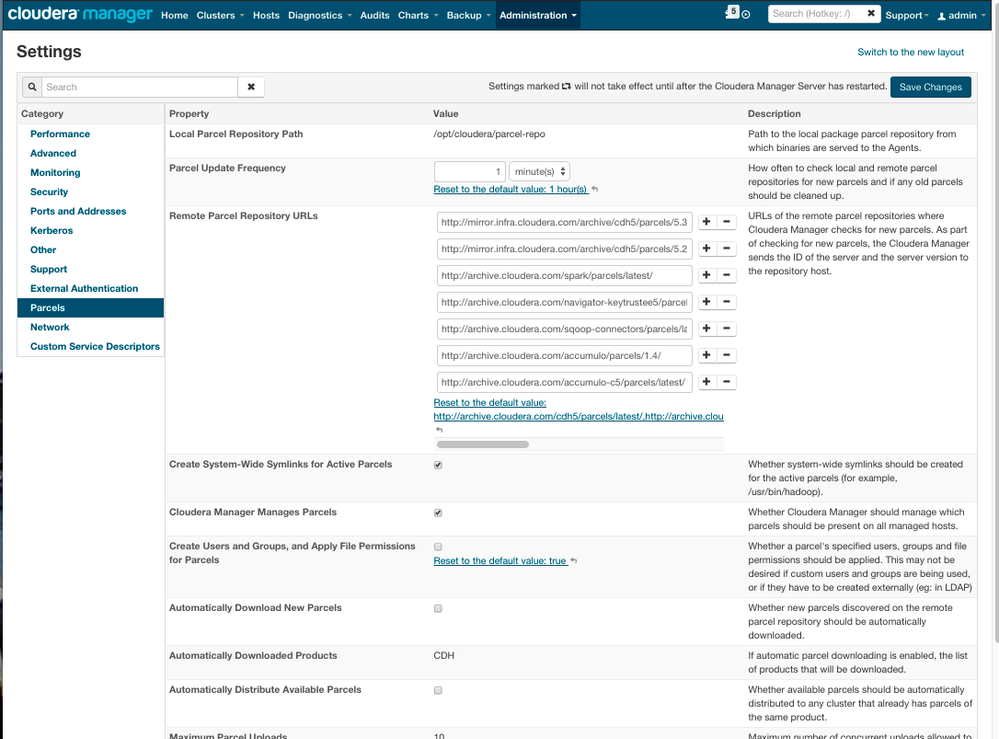The height and width of the screenshot is (739, 999).
Task: Click the magnifier icon beside settings search
Action: [x=32, y=87]
